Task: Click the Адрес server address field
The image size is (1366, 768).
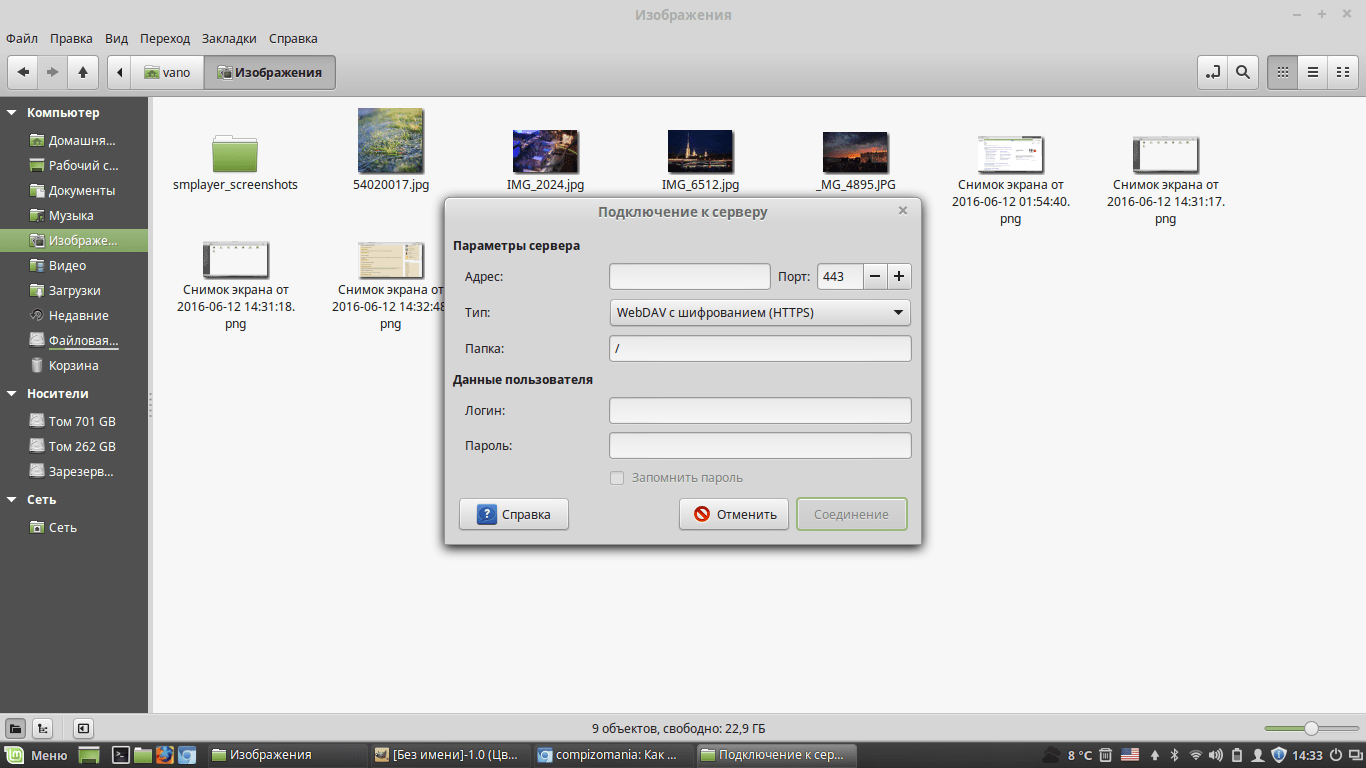Action: 689,277
